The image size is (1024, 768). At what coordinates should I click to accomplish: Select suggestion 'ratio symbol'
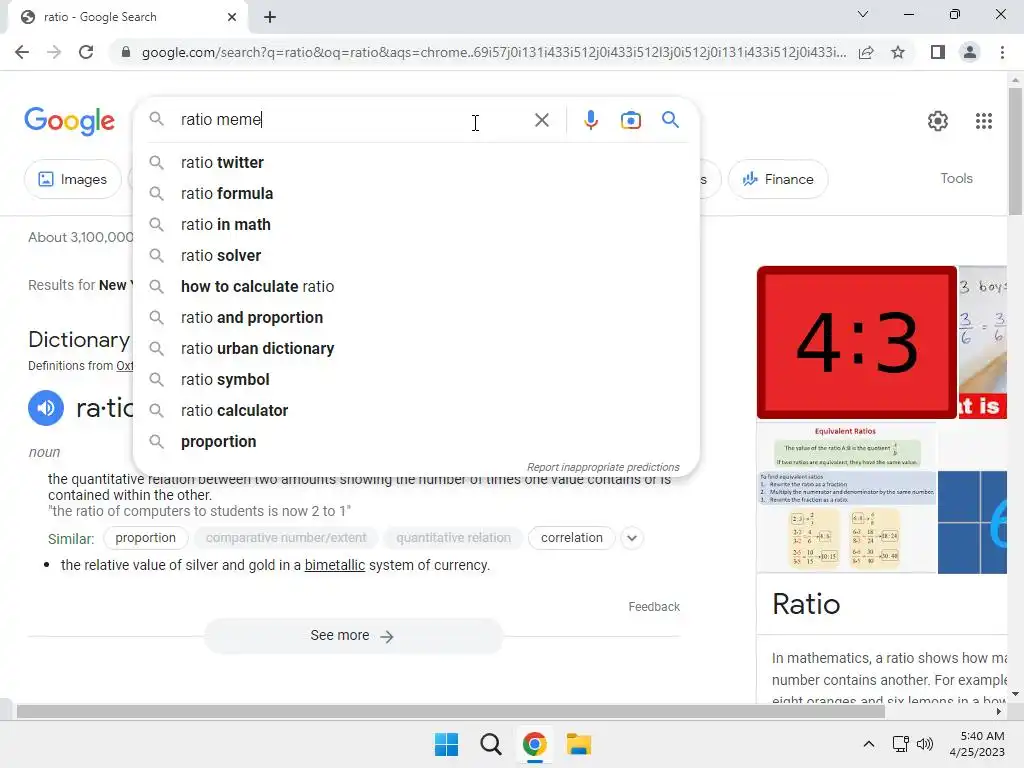point(416,379)
